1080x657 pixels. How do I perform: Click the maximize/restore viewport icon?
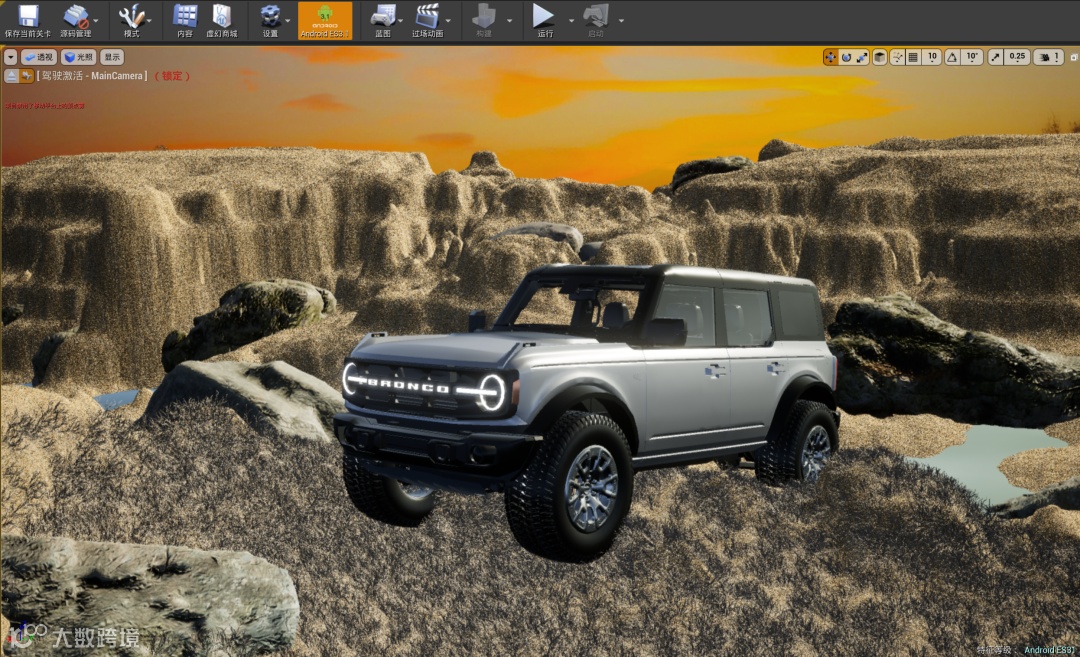(1074, 58)
